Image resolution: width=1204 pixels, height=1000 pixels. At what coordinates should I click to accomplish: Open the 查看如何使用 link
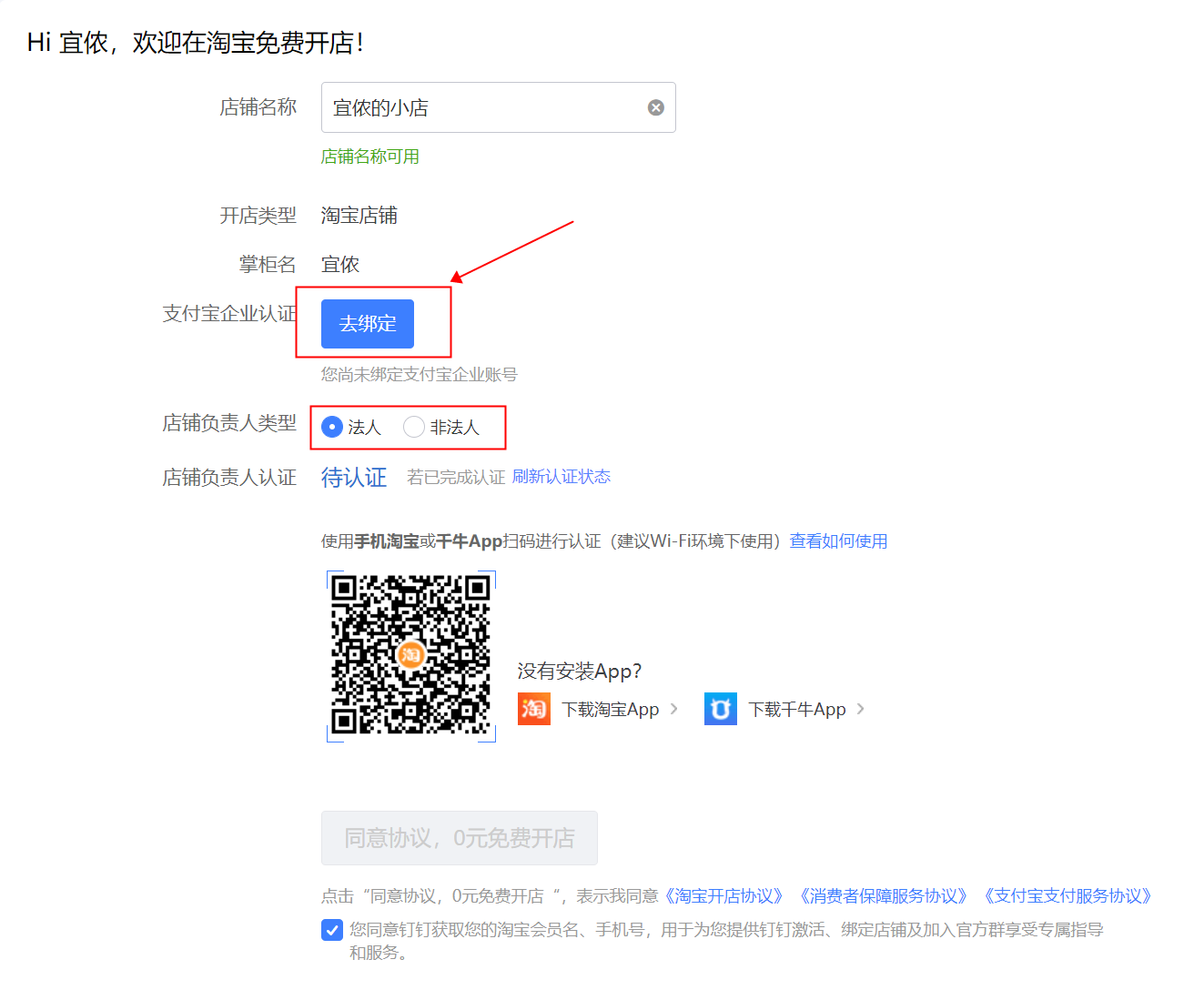coord(839,541)
